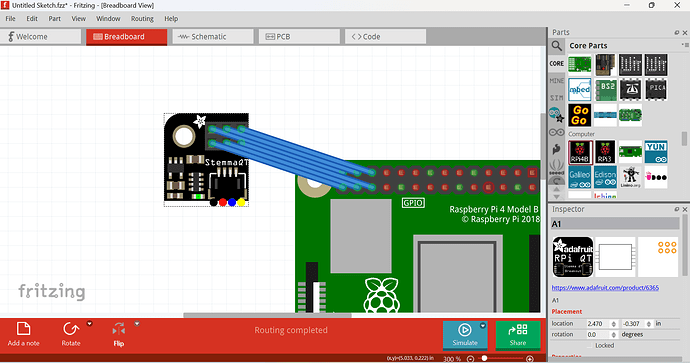Open the Rotate dropdown arrow
The image size is (690, 363).
(90, 324)
